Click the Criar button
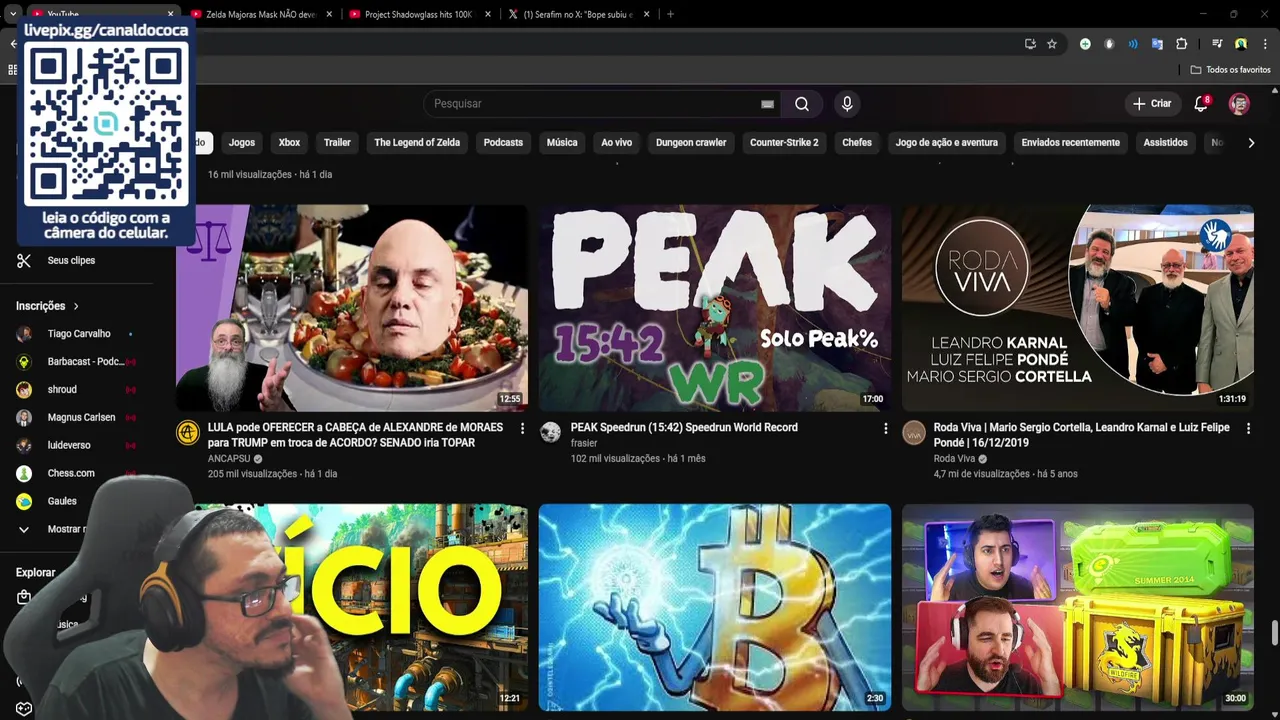 coord(1152,104)
